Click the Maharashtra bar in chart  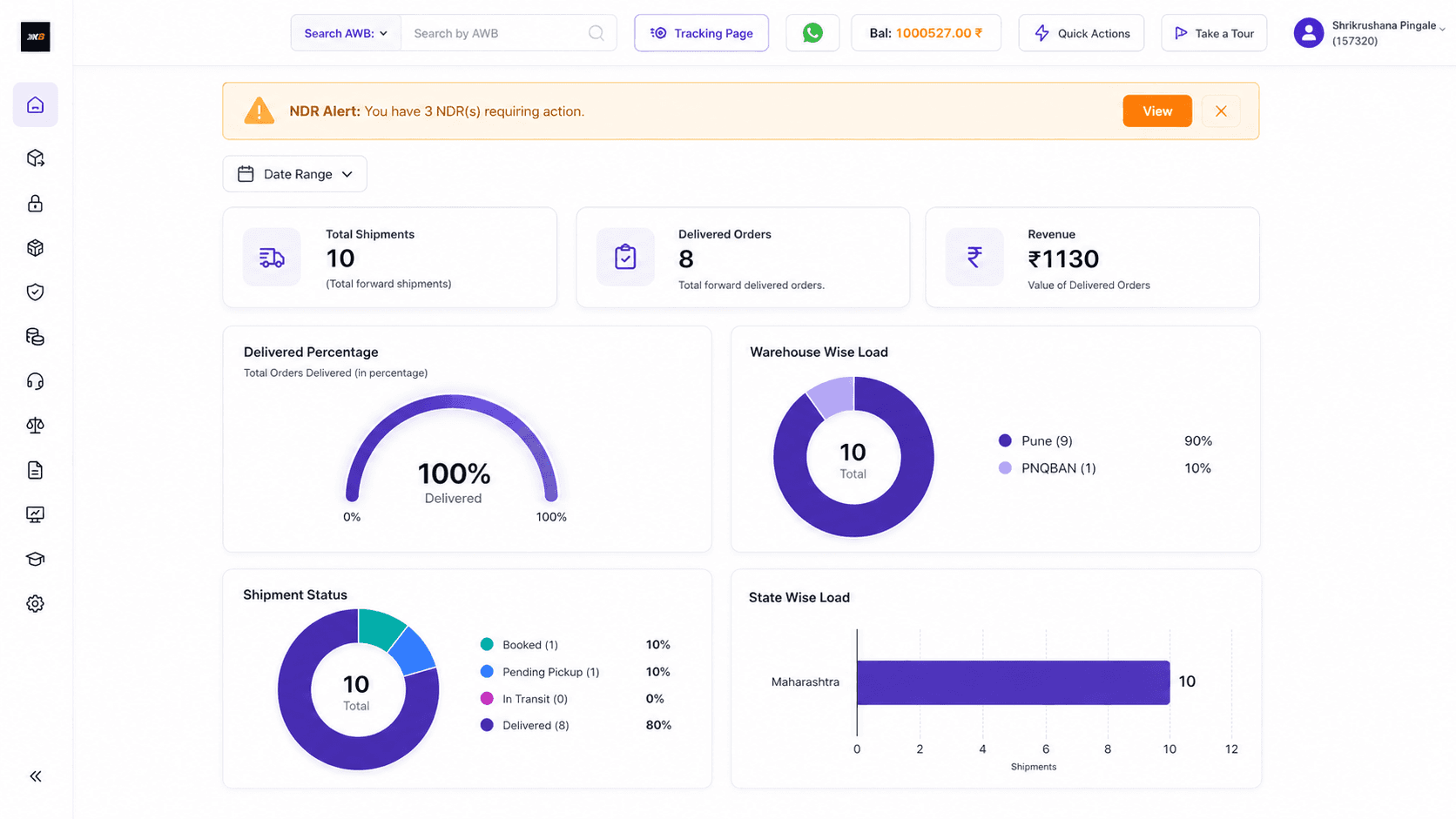[x=1013, y=682]
